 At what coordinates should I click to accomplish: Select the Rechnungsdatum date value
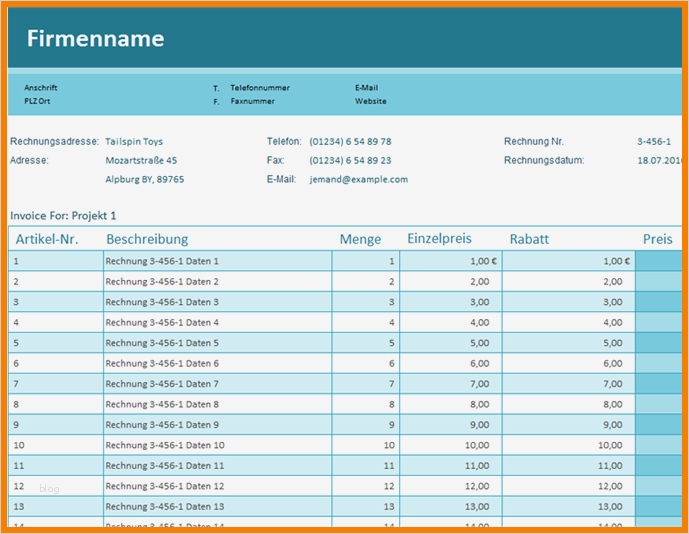(x=660, y=160)
